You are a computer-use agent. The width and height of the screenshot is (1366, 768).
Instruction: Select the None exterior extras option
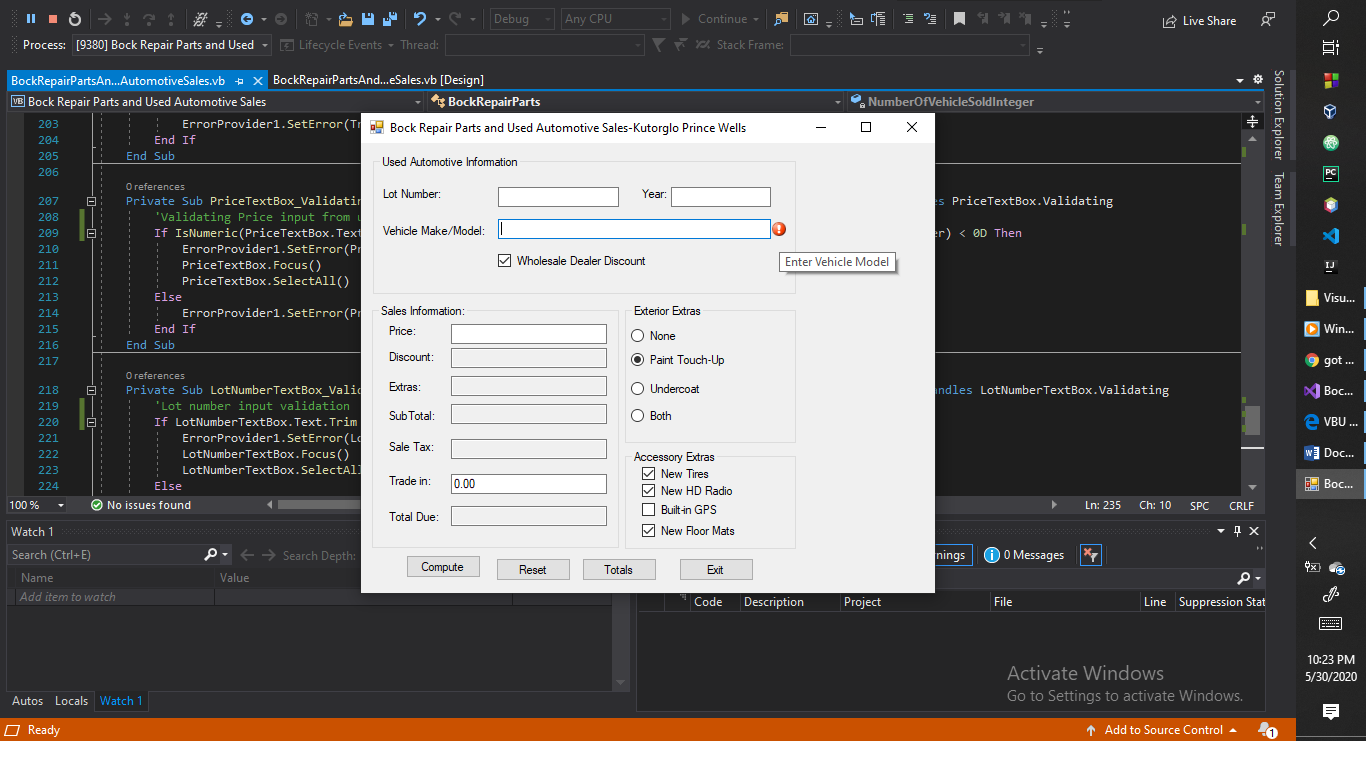coord(638,336)
